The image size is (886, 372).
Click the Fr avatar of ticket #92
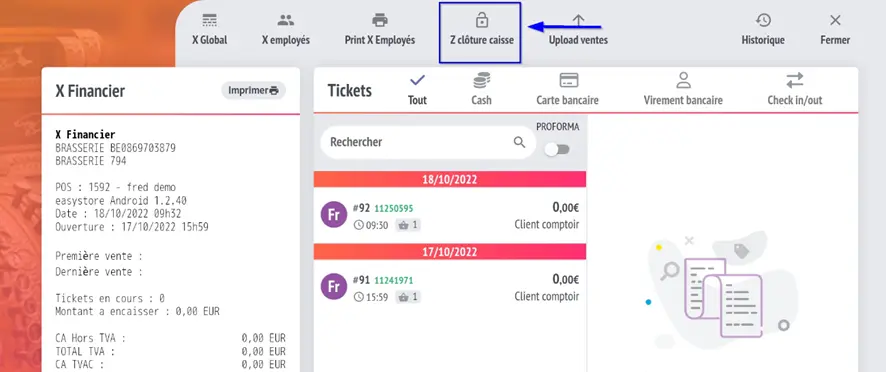(333, 215)
